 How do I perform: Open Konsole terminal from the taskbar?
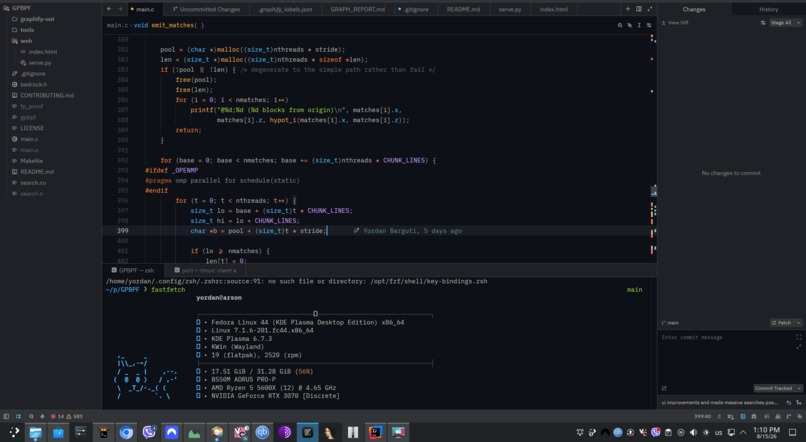pyautogui.click(x=103, y=432)
